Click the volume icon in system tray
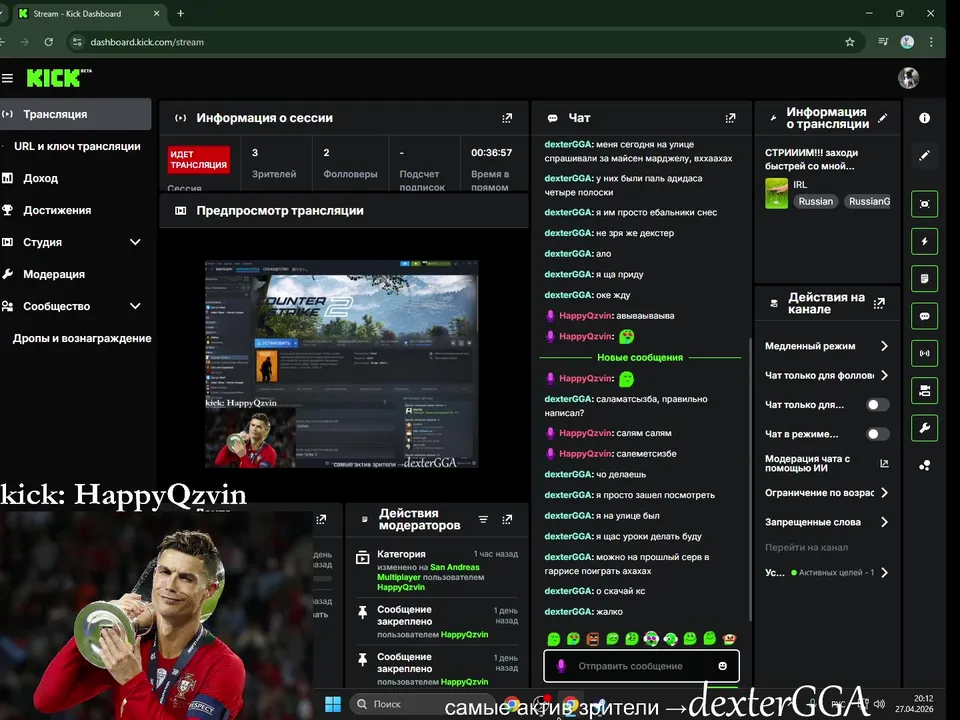This screenshot has width=960, height=720. tap(880, 704)
